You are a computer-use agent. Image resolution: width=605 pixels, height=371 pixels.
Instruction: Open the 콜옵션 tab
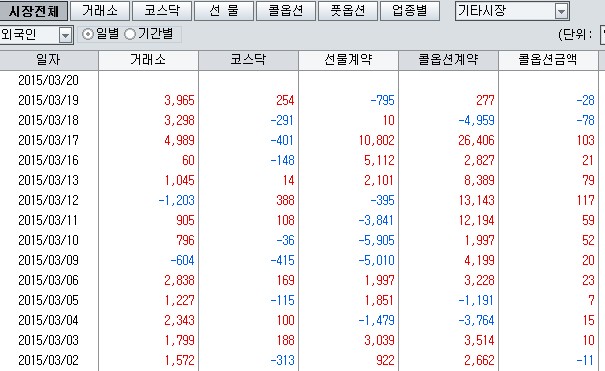tap(286, 11)
